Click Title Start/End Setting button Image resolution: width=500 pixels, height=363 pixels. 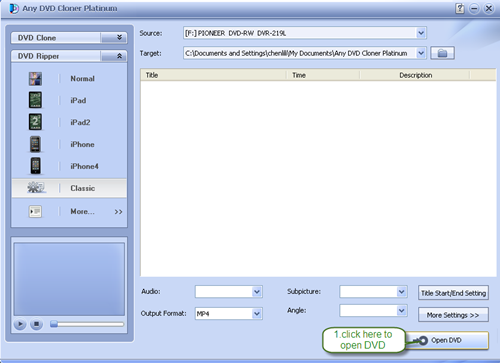pyautogui.click(x=453, y=293)
